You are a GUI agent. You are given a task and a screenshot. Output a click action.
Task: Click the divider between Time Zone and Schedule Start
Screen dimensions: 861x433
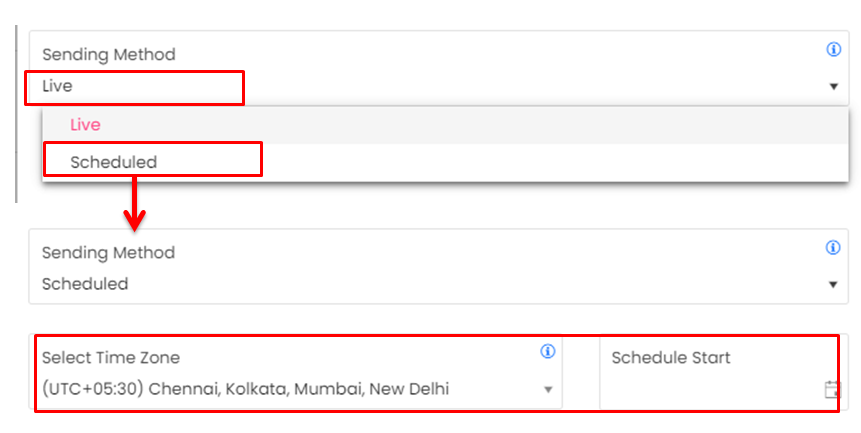coord(581,373)
